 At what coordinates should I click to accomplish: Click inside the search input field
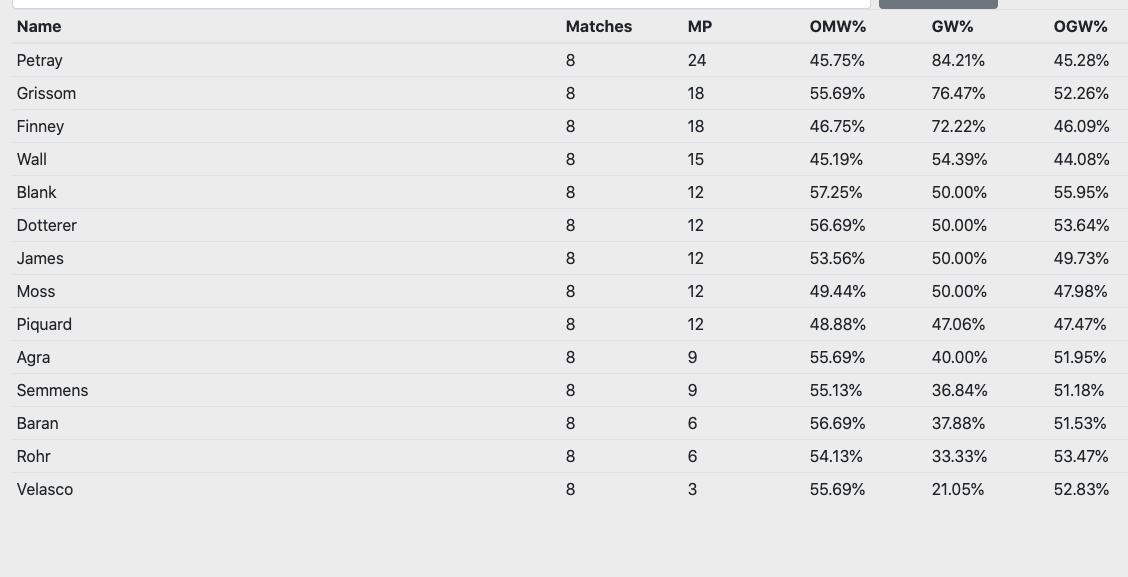click(440, 4)
